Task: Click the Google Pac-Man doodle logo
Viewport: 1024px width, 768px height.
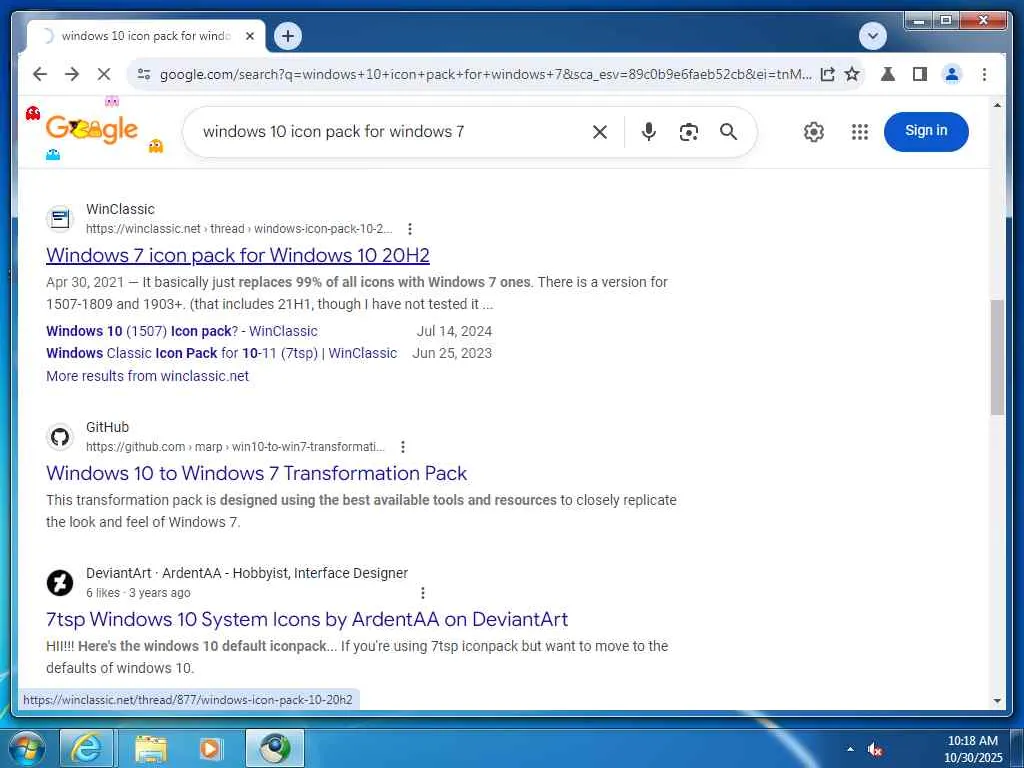Action: pyautogui.click(x=95, y=129)
